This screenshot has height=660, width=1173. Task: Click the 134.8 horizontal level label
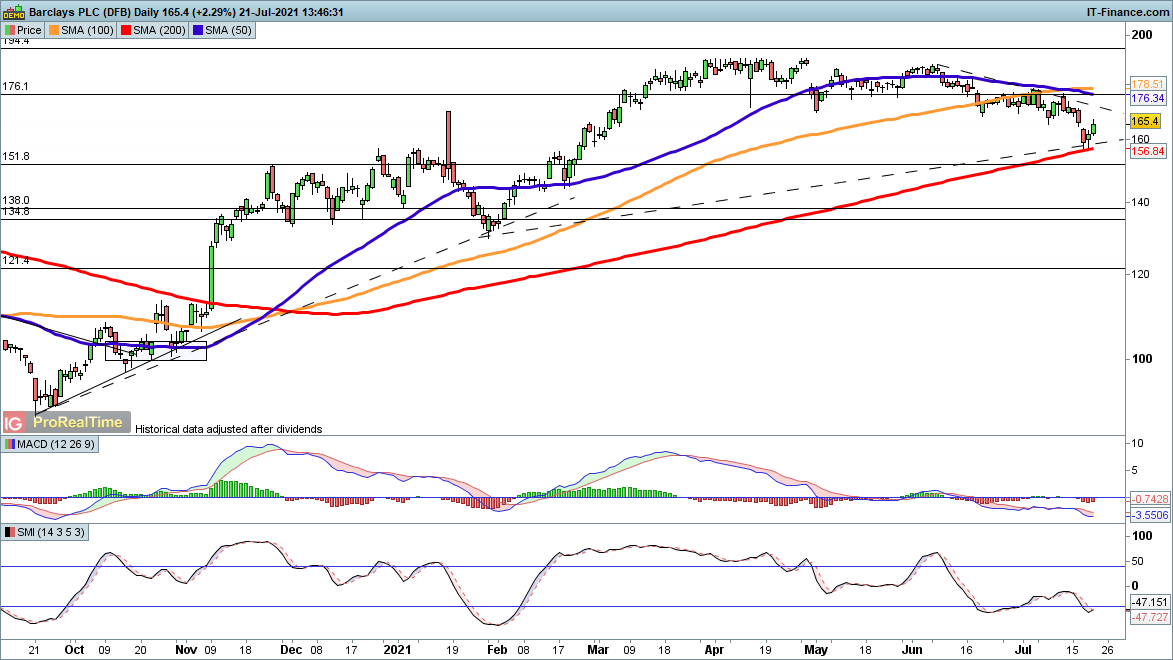(x=16, y=212)
